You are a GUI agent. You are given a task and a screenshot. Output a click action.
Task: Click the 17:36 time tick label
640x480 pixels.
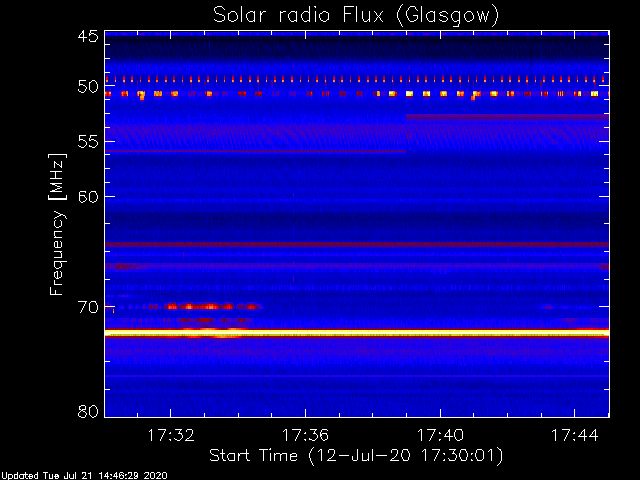[x=305, y=436]
